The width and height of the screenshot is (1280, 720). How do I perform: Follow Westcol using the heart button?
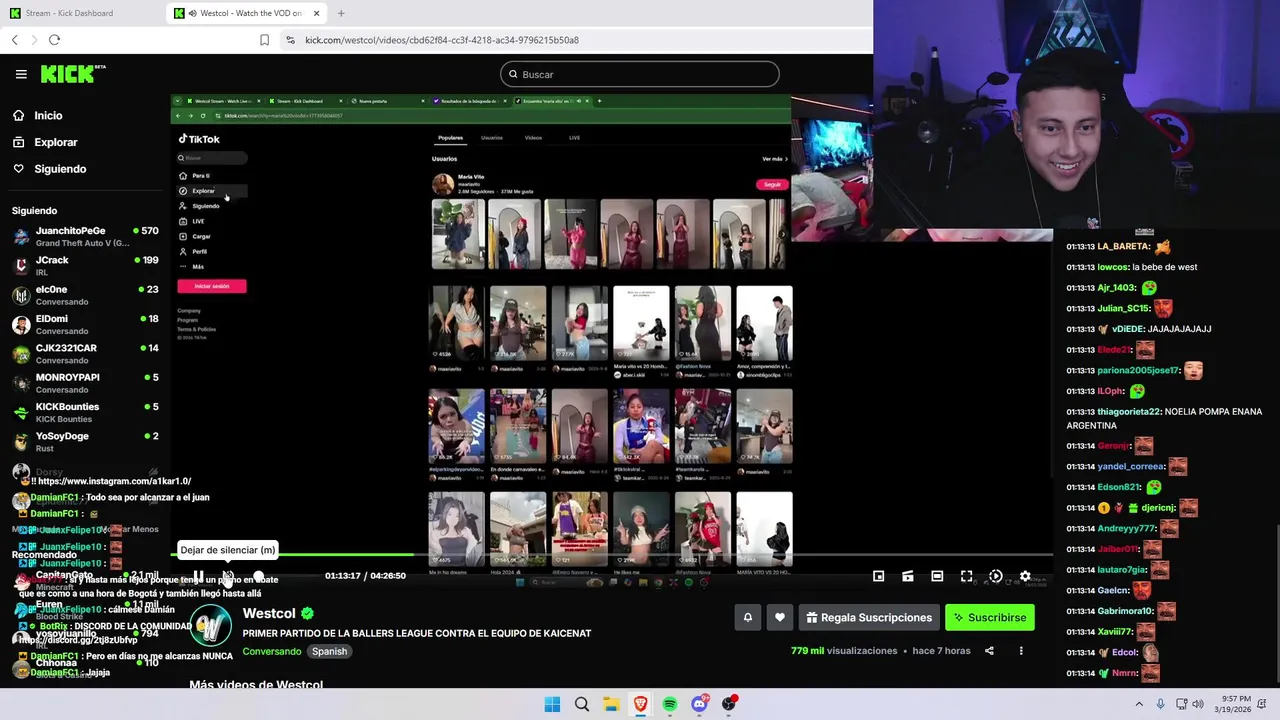780,618
